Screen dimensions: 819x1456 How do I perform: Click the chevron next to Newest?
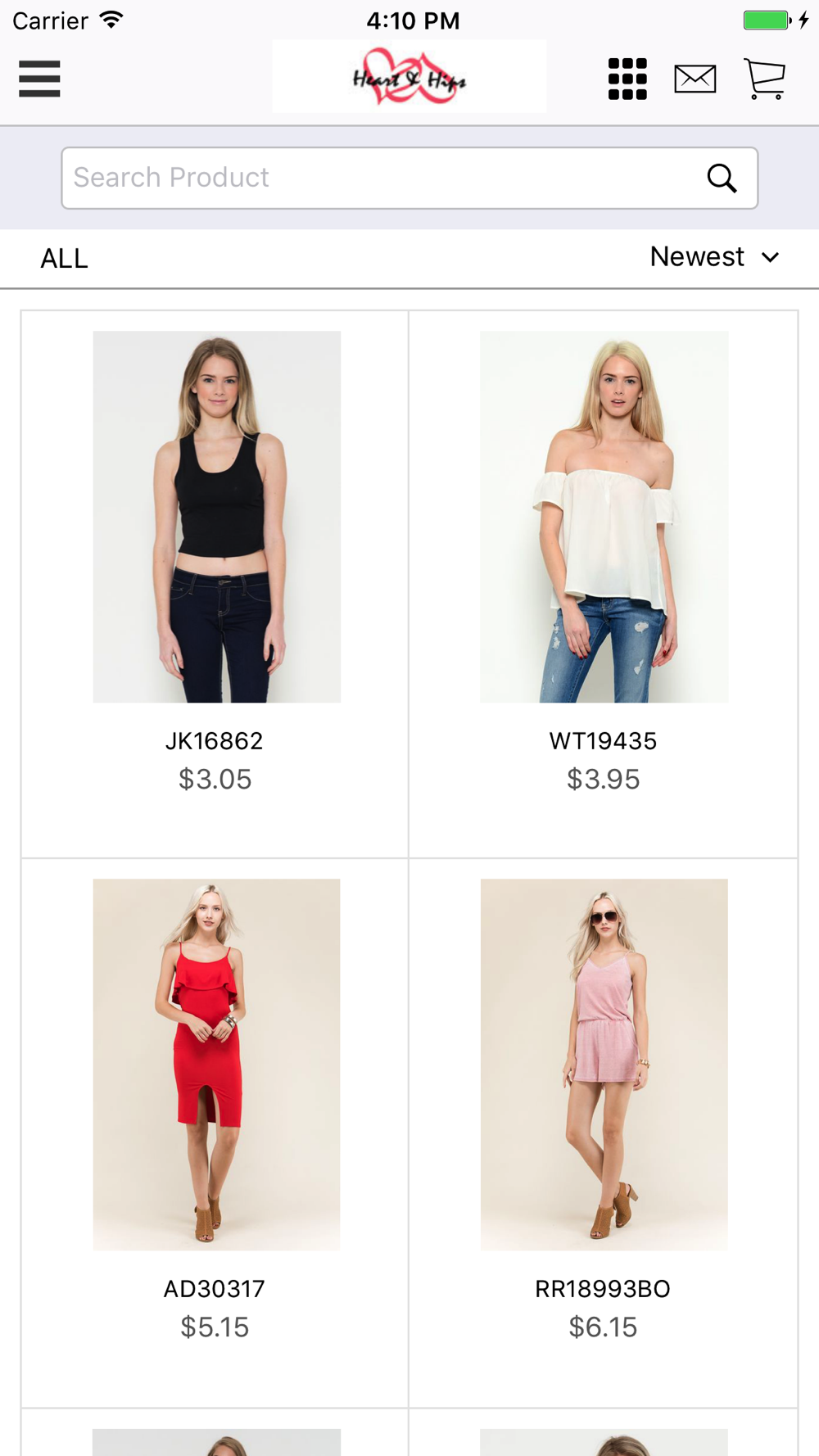pos(770,257)
